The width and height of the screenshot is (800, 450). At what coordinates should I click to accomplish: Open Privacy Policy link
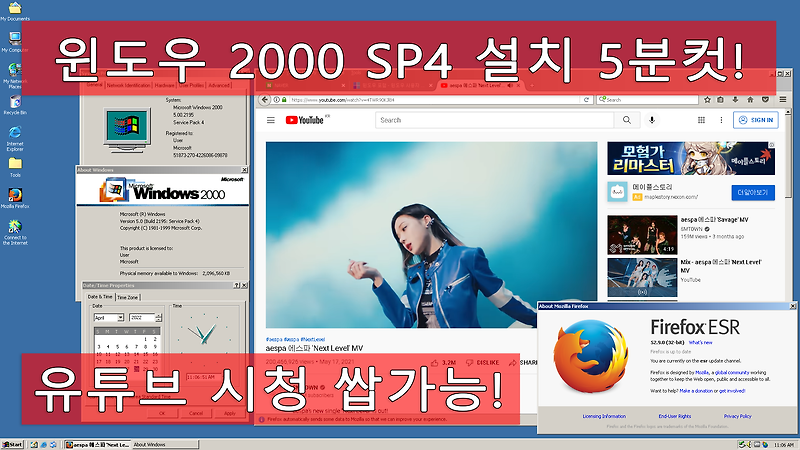click(737, 416)
